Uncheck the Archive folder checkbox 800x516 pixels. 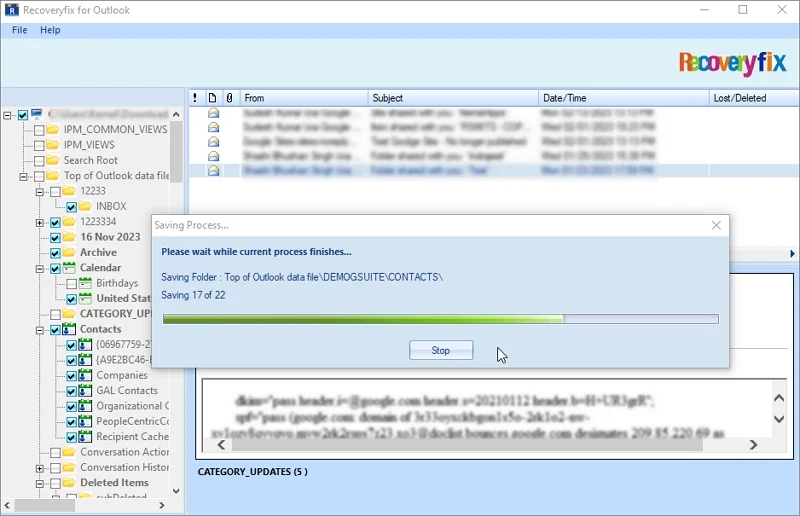point(55,253)
